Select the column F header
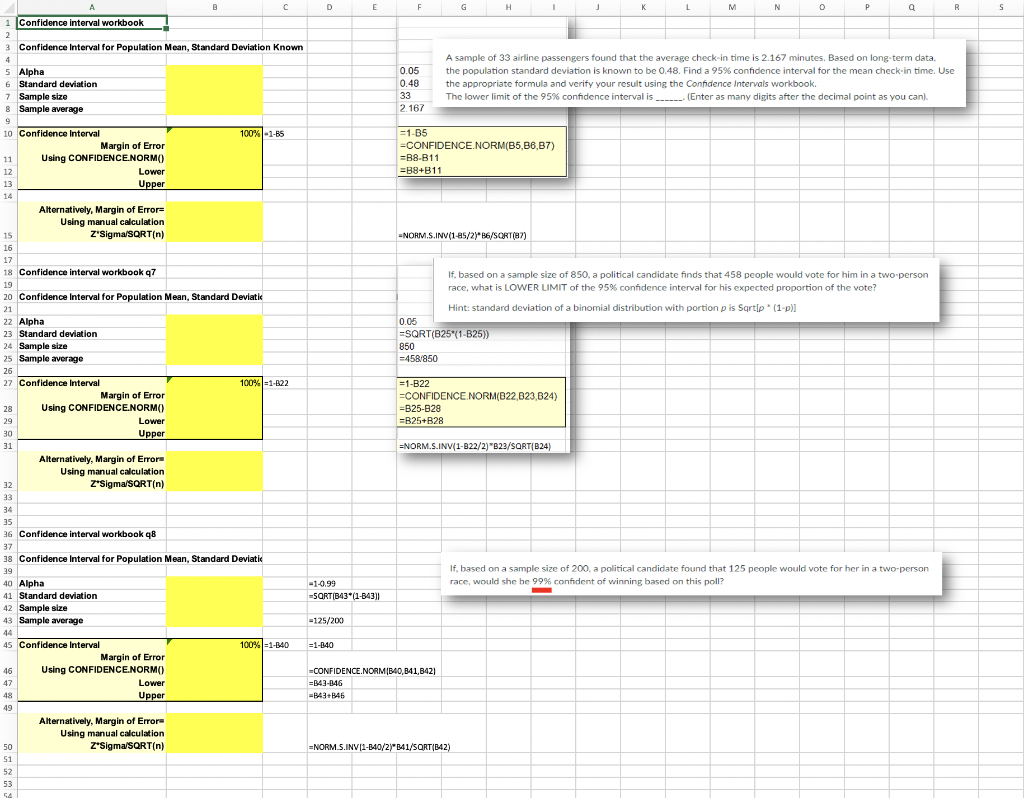This screenshot has width=1024, height=798. [x=419, y=7]
